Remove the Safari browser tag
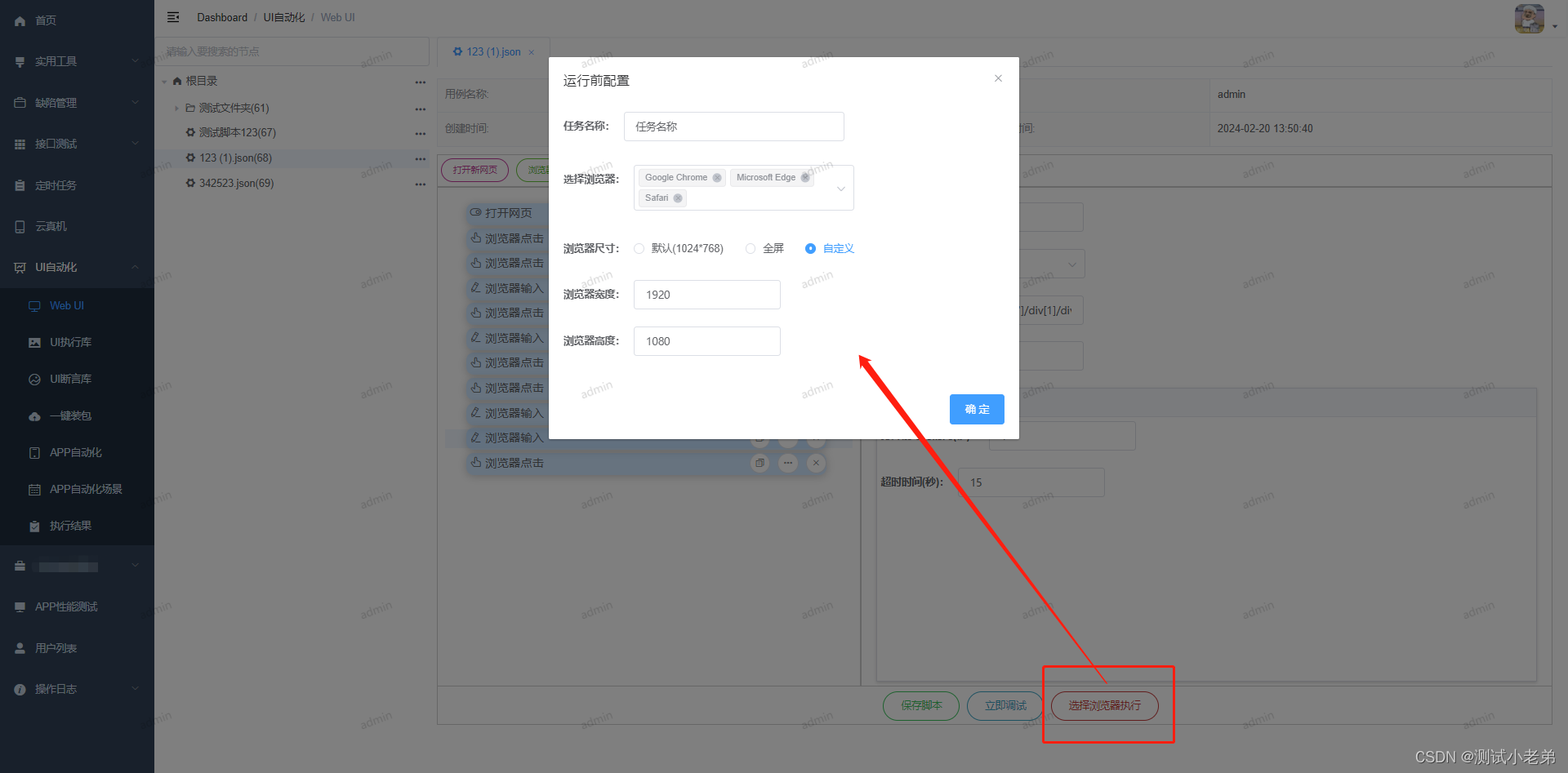The image size is (1568, 773). pyautogui.click(x=678, y=198)
